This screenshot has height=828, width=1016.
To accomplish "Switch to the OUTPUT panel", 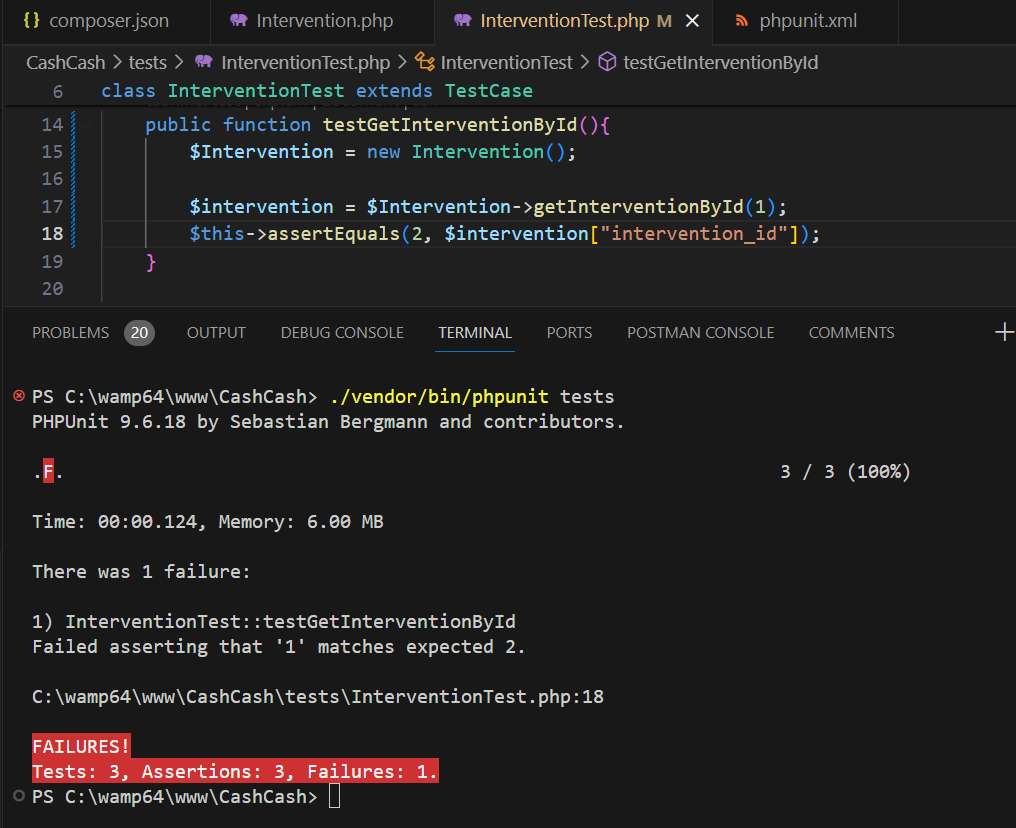I will [x=216, y=333].
